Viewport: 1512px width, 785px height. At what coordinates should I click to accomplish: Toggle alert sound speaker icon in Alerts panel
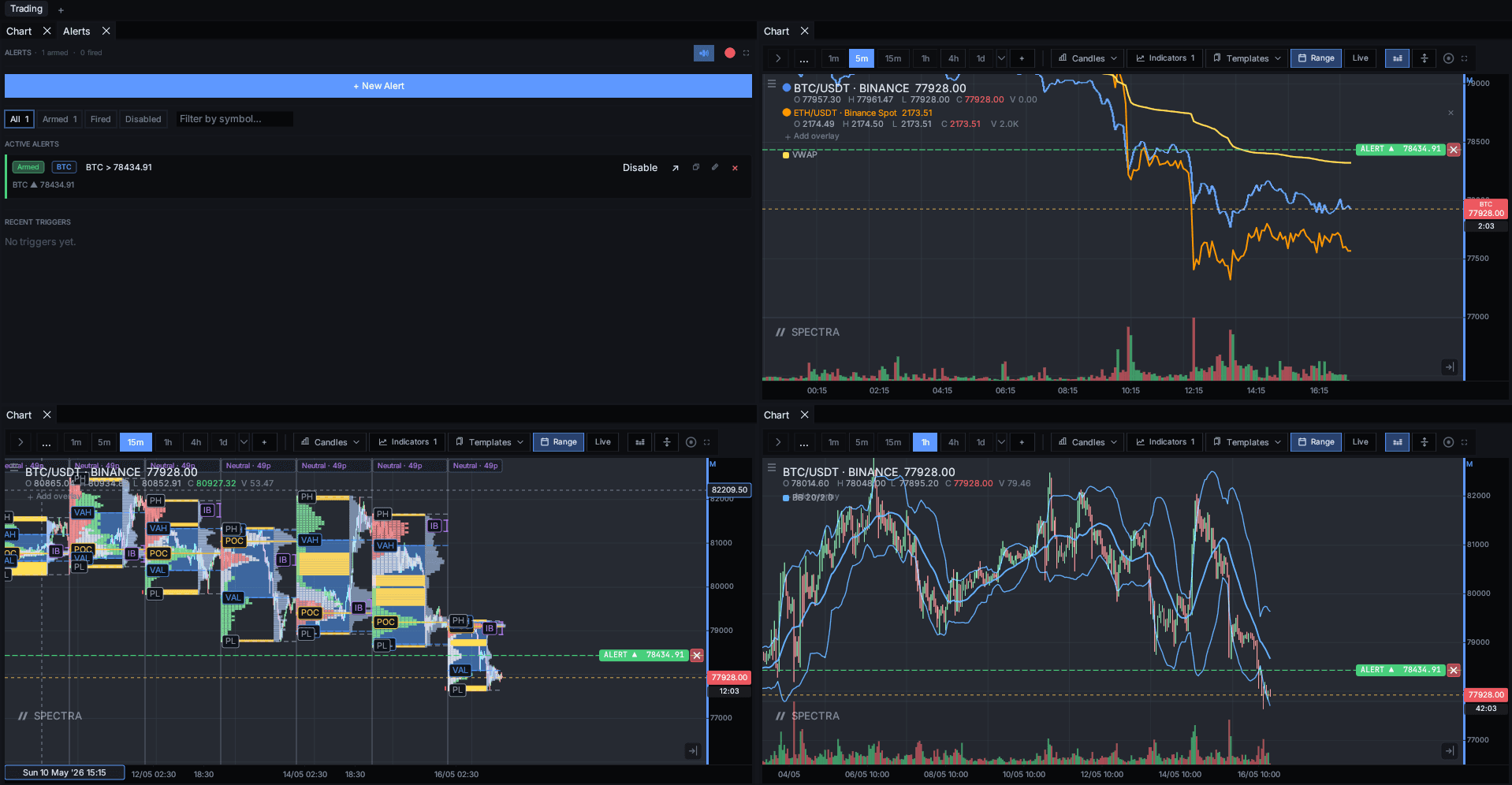[x=703, y=53]
